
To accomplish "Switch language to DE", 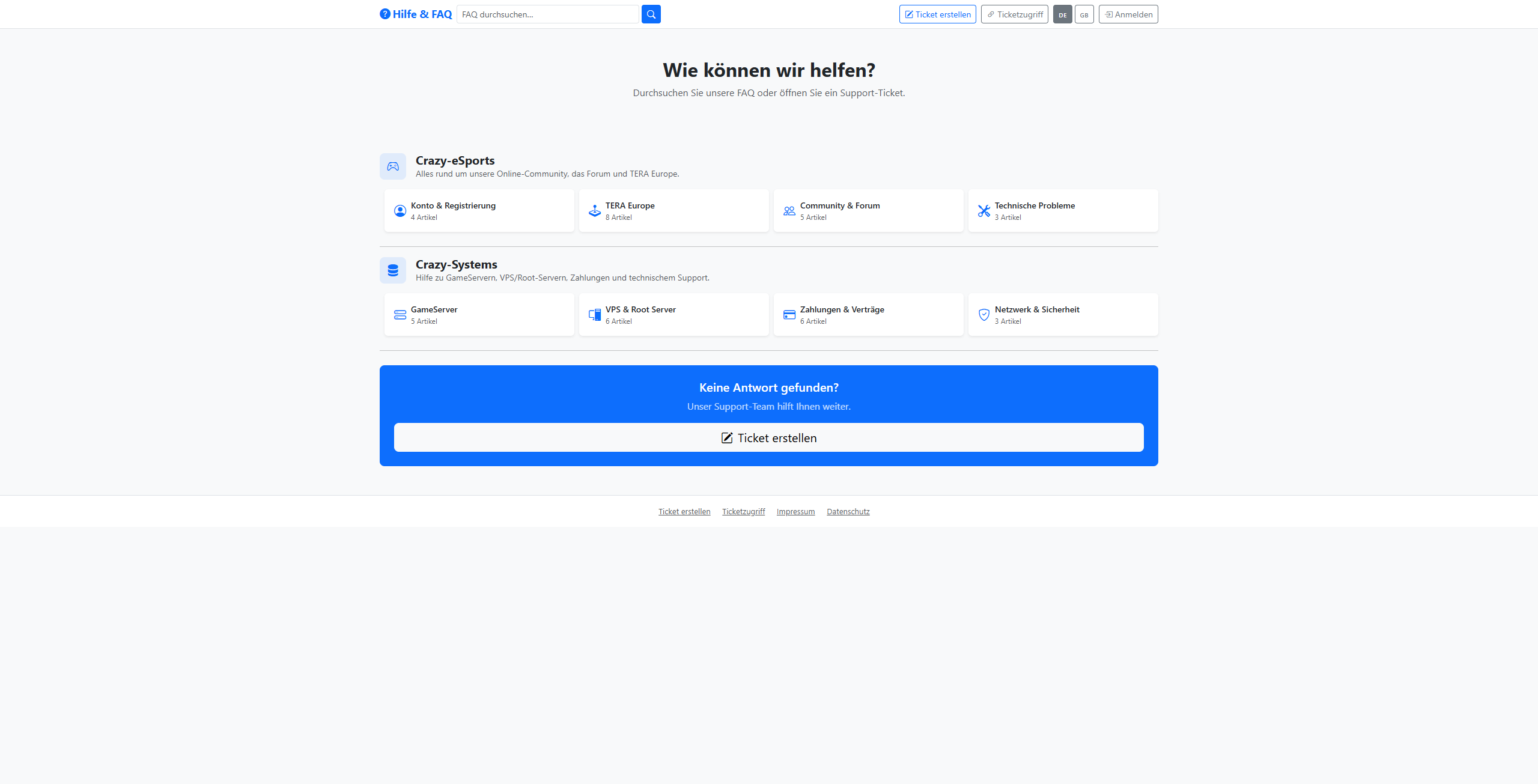I will pos(1062,14).
